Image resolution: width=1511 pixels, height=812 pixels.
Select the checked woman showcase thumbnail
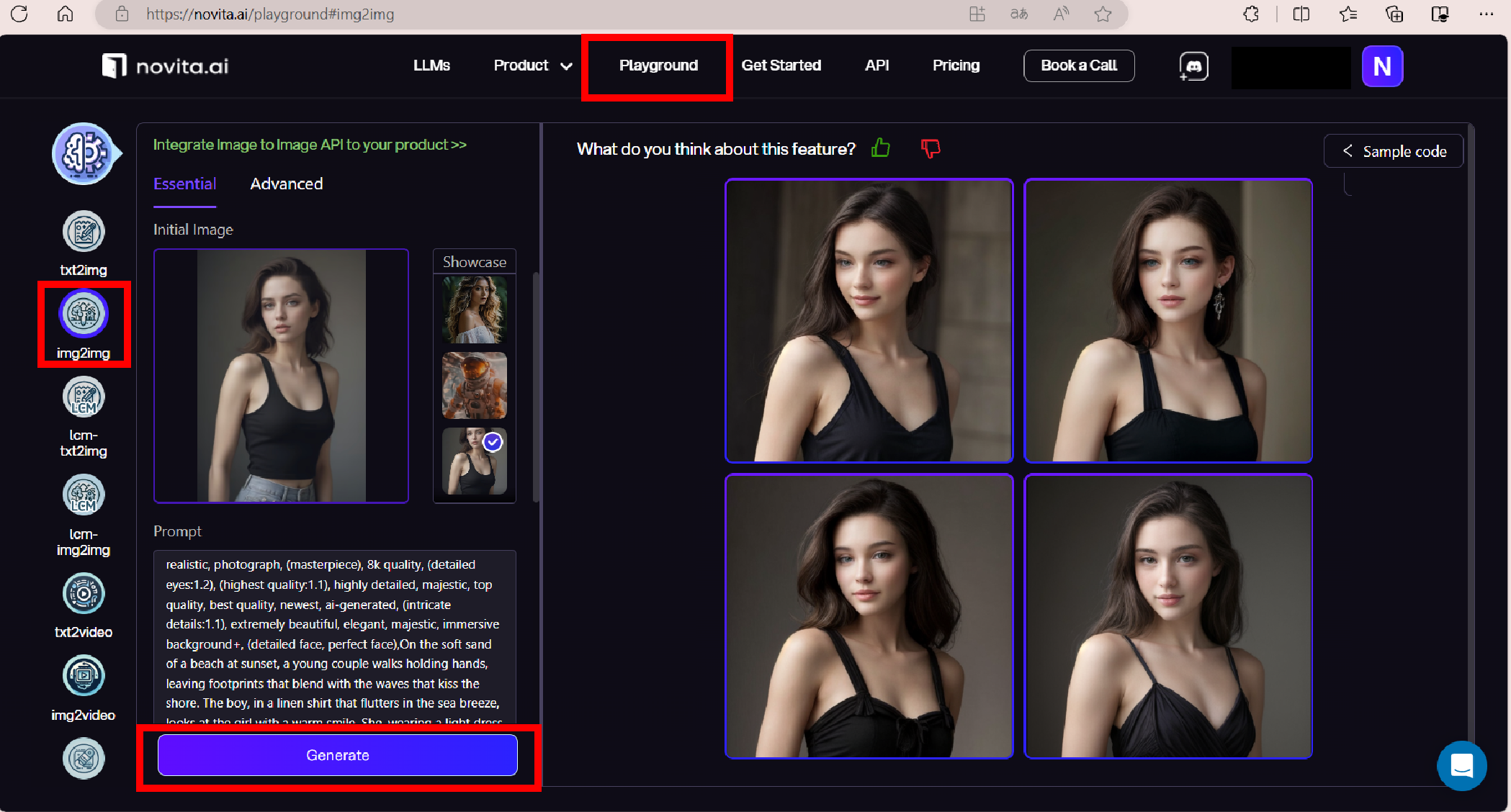click(474, 461)
